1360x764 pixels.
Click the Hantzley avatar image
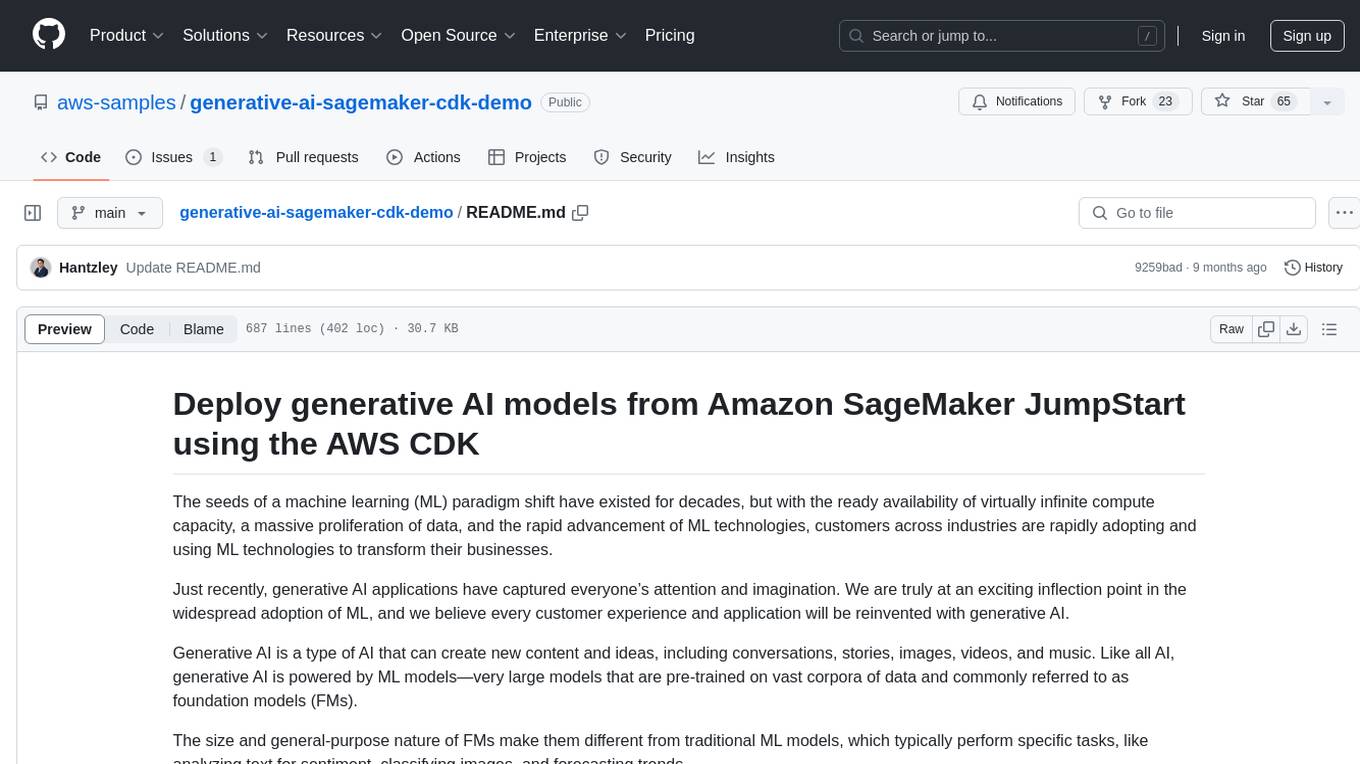click(x=41, y=267)
